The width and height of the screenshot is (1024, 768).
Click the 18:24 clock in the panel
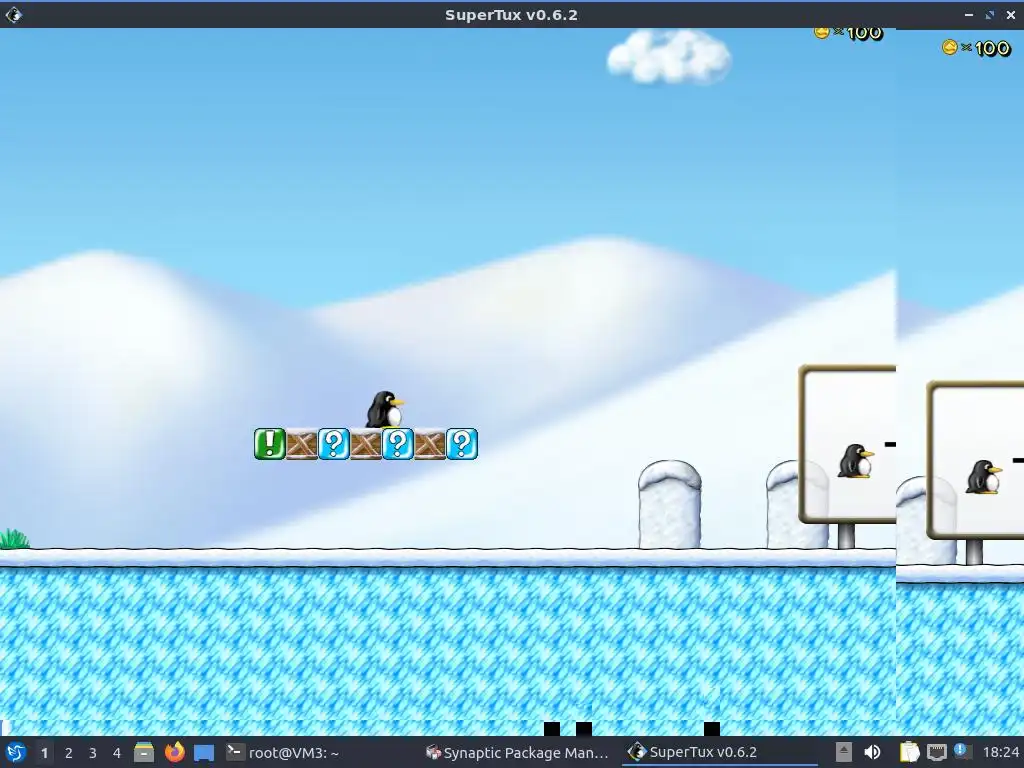click(x=1000, y=752)
